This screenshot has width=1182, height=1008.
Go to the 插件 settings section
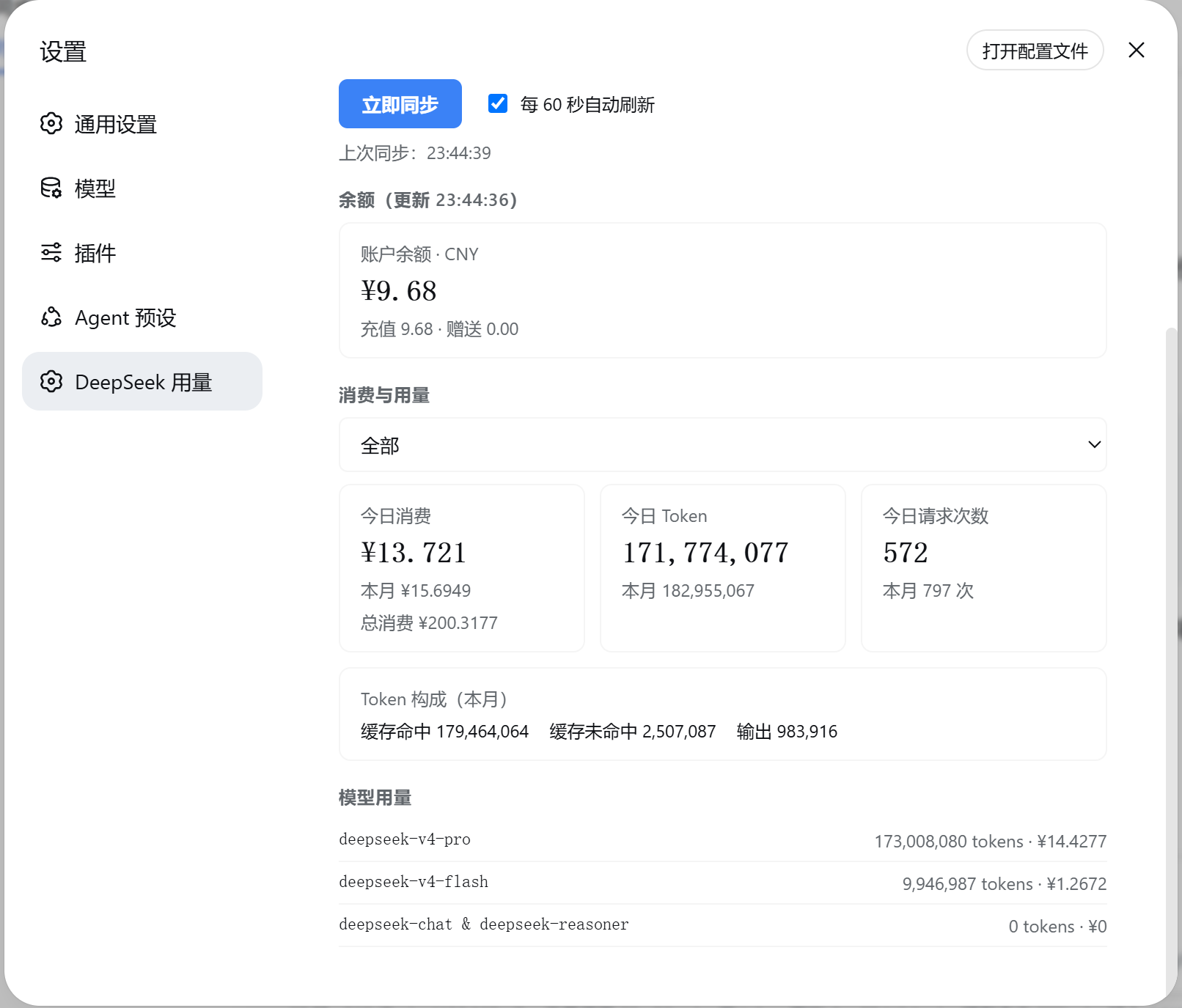[x=142, y=253]
